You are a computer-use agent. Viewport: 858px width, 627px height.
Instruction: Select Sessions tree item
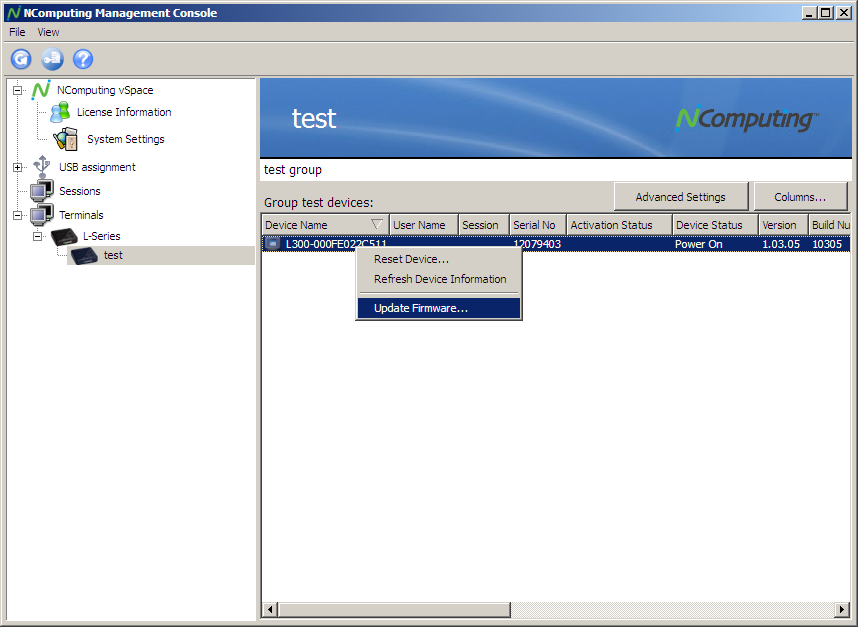80,191
